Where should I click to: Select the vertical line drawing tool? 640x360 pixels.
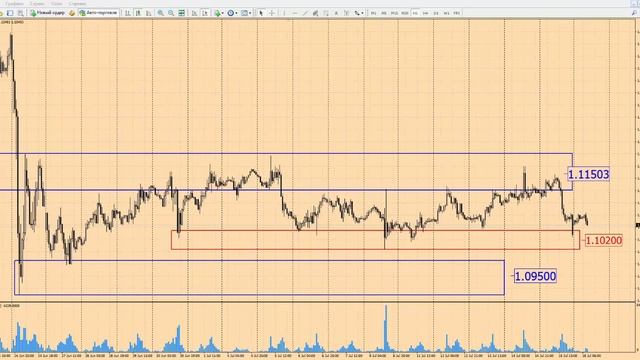pyautogui.click(x=284, y=13)
